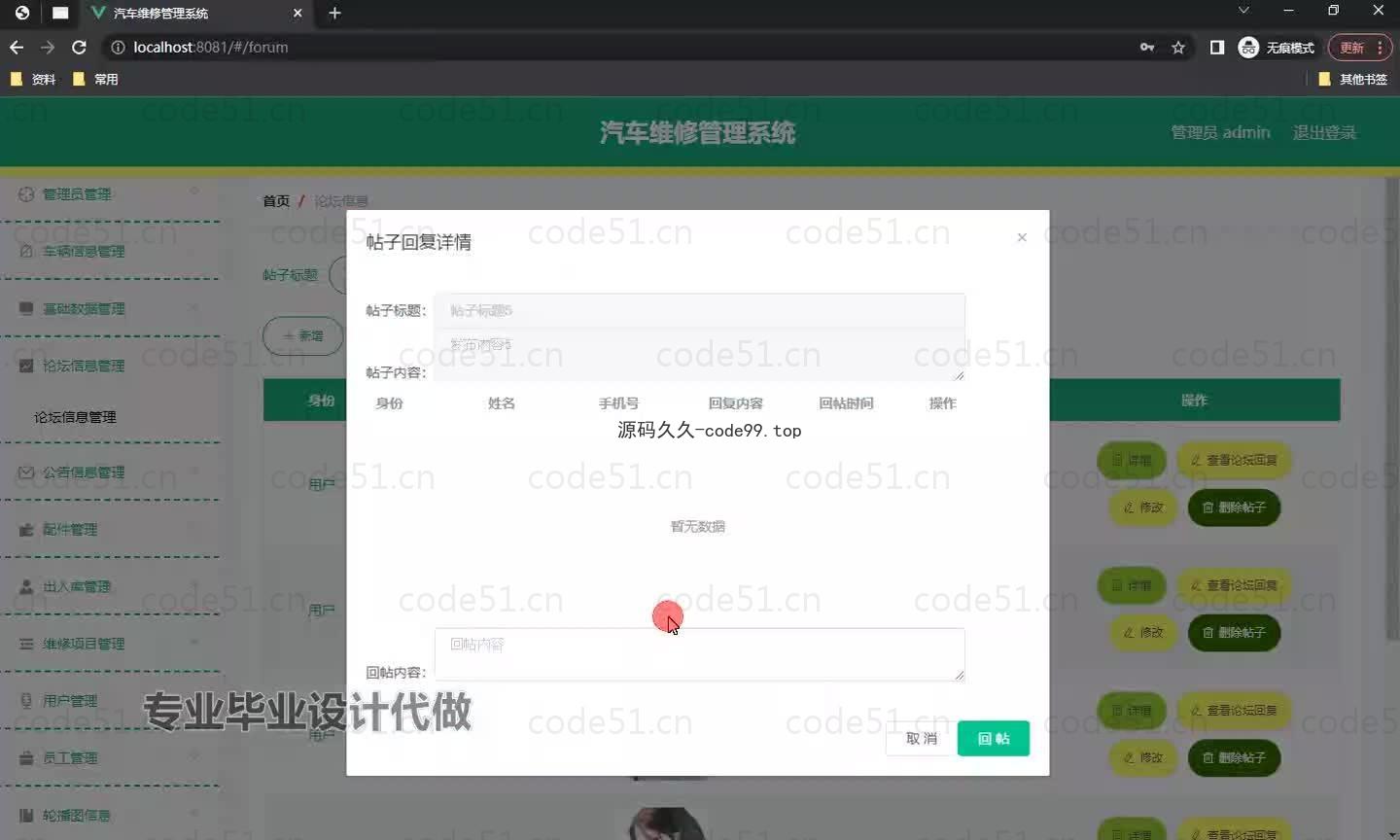Click 取消 to cancel the reply

pos(922,739)
